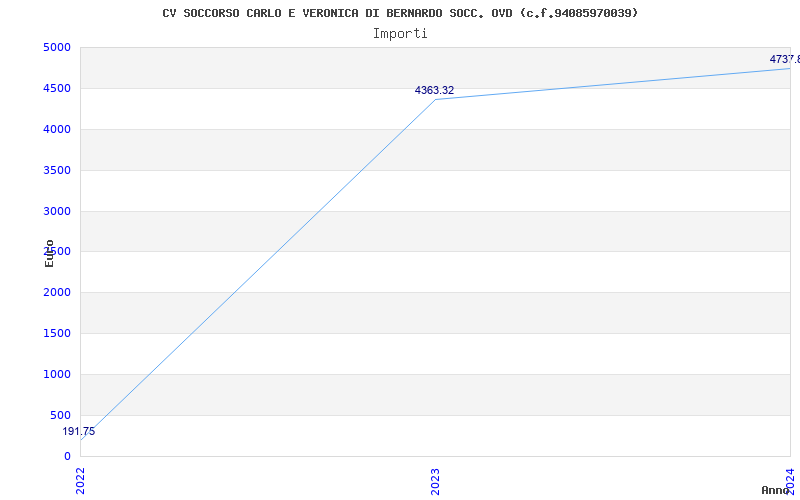Click the 2000 y-axis tick label
This screenshot has height=500, width=800.
click(57, 293)
